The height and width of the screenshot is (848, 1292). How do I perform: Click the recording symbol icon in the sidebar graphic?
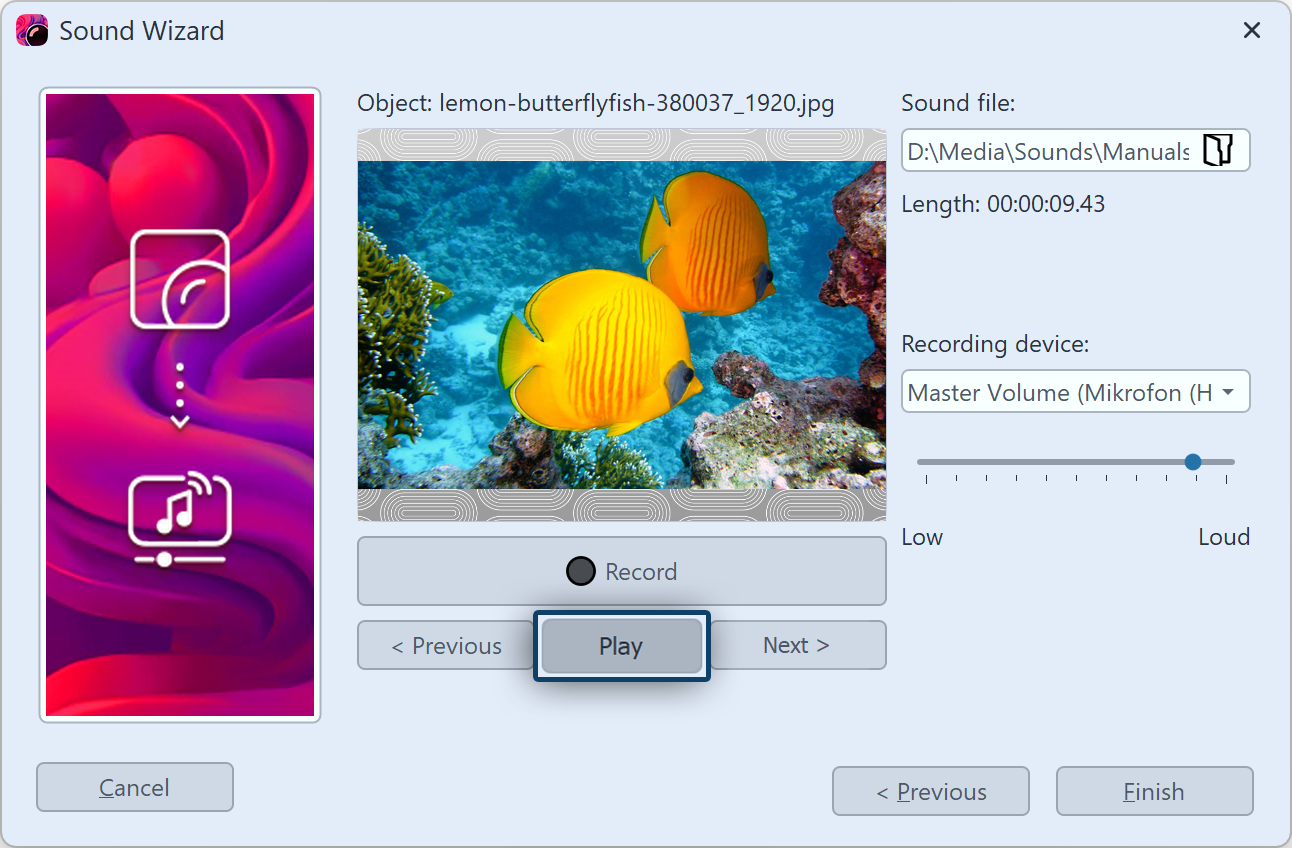[x=180, y=279]
